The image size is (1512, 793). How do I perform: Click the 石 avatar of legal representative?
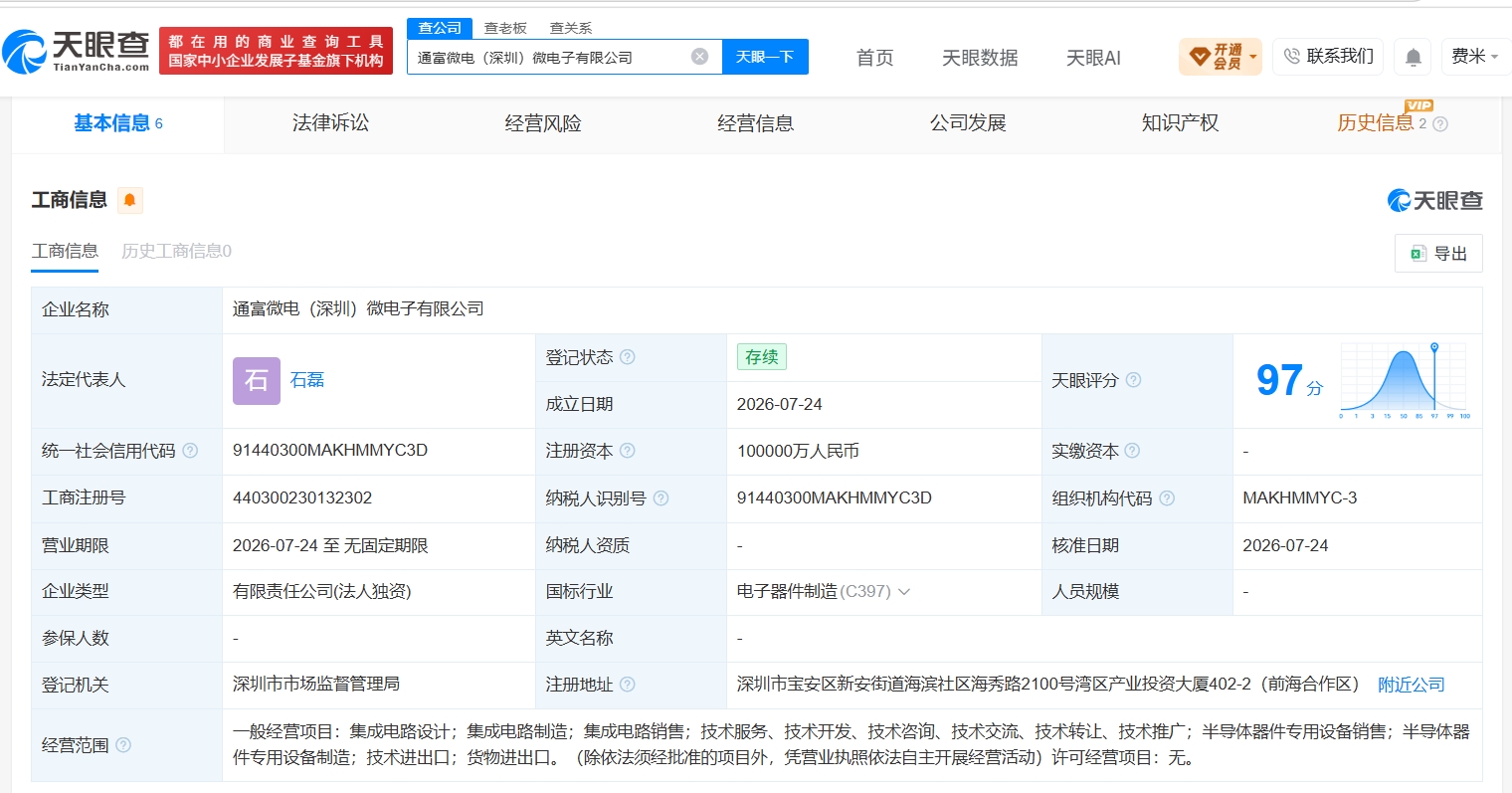point(257,380)
